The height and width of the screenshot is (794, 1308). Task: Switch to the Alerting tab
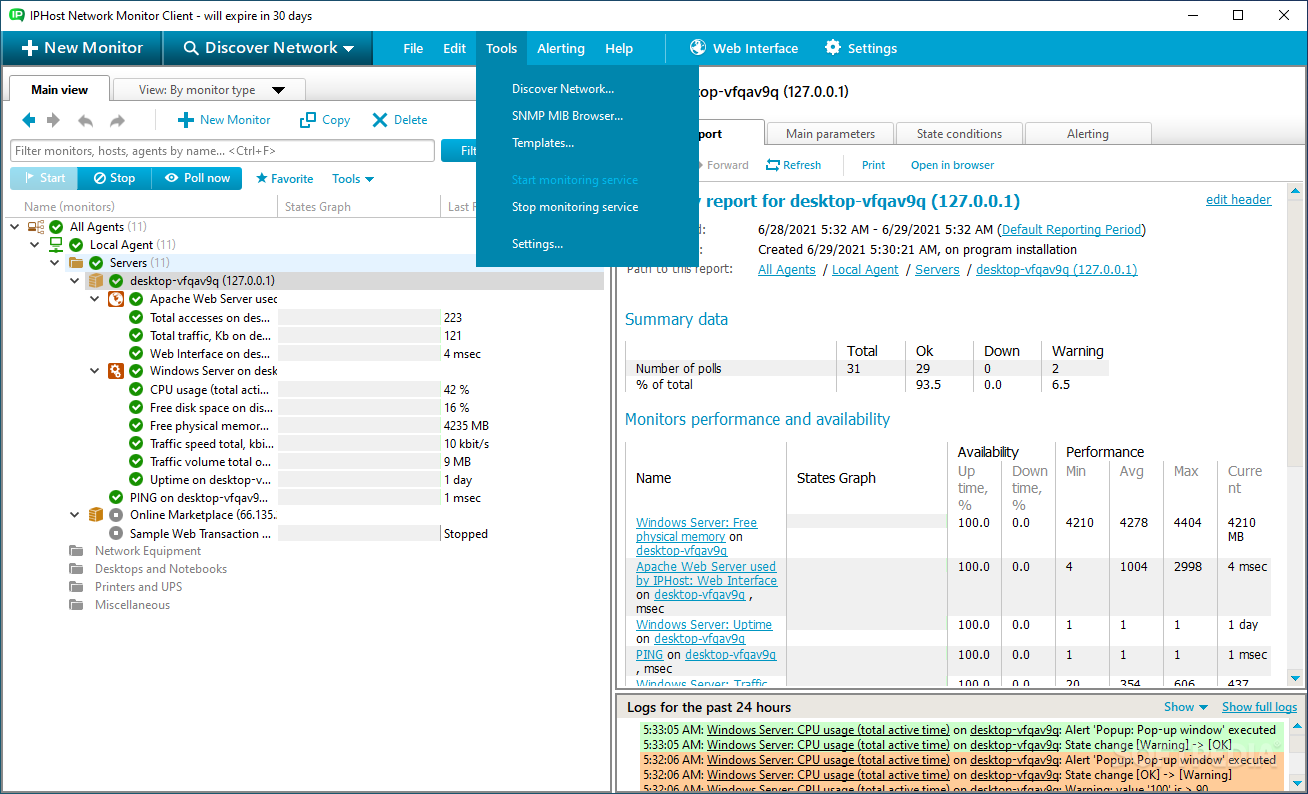[x=1088, y=134]
